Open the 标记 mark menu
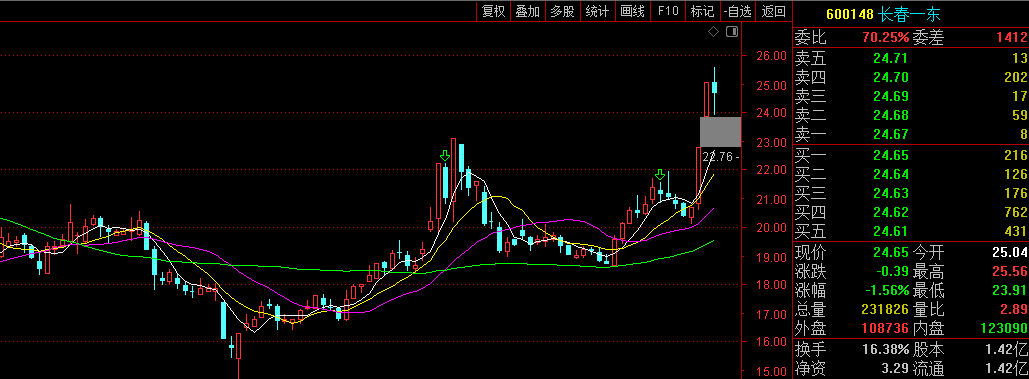 [x=702, y=11]
